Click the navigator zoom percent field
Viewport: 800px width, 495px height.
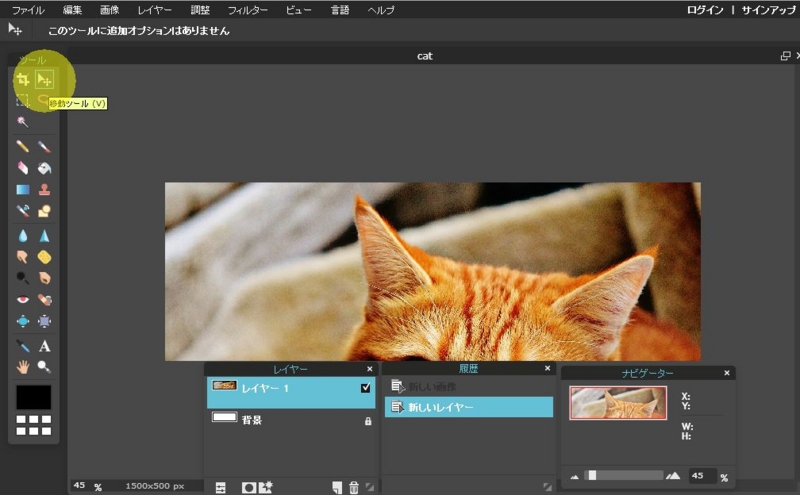coord(703,476)
